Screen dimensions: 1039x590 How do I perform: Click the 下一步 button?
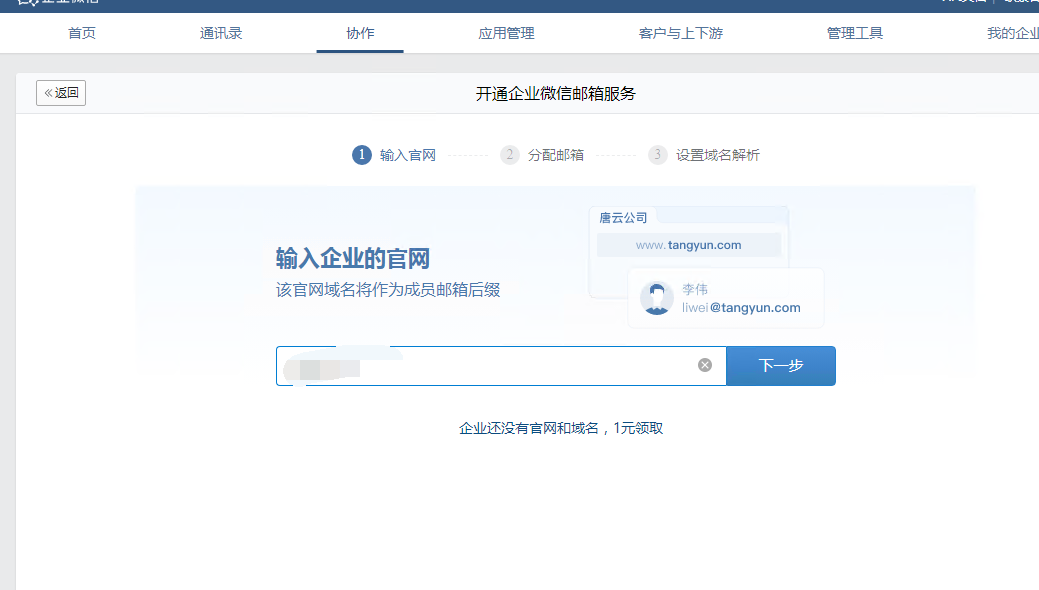point(781,365)
